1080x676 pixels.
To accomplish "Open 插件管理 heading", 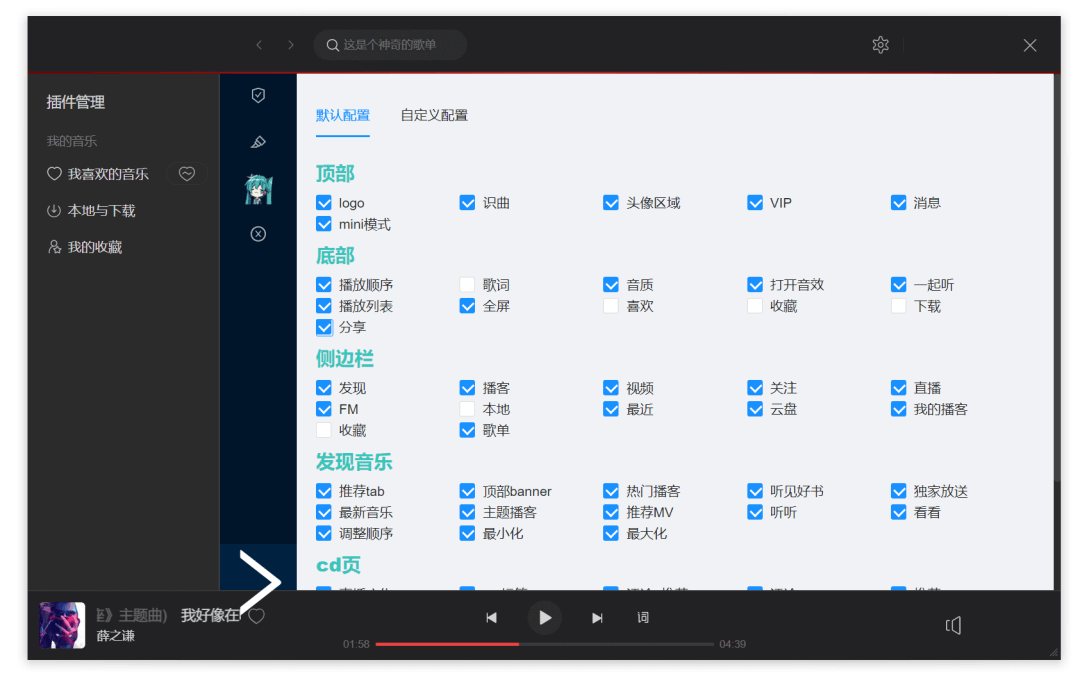I will tap(76, 103).
